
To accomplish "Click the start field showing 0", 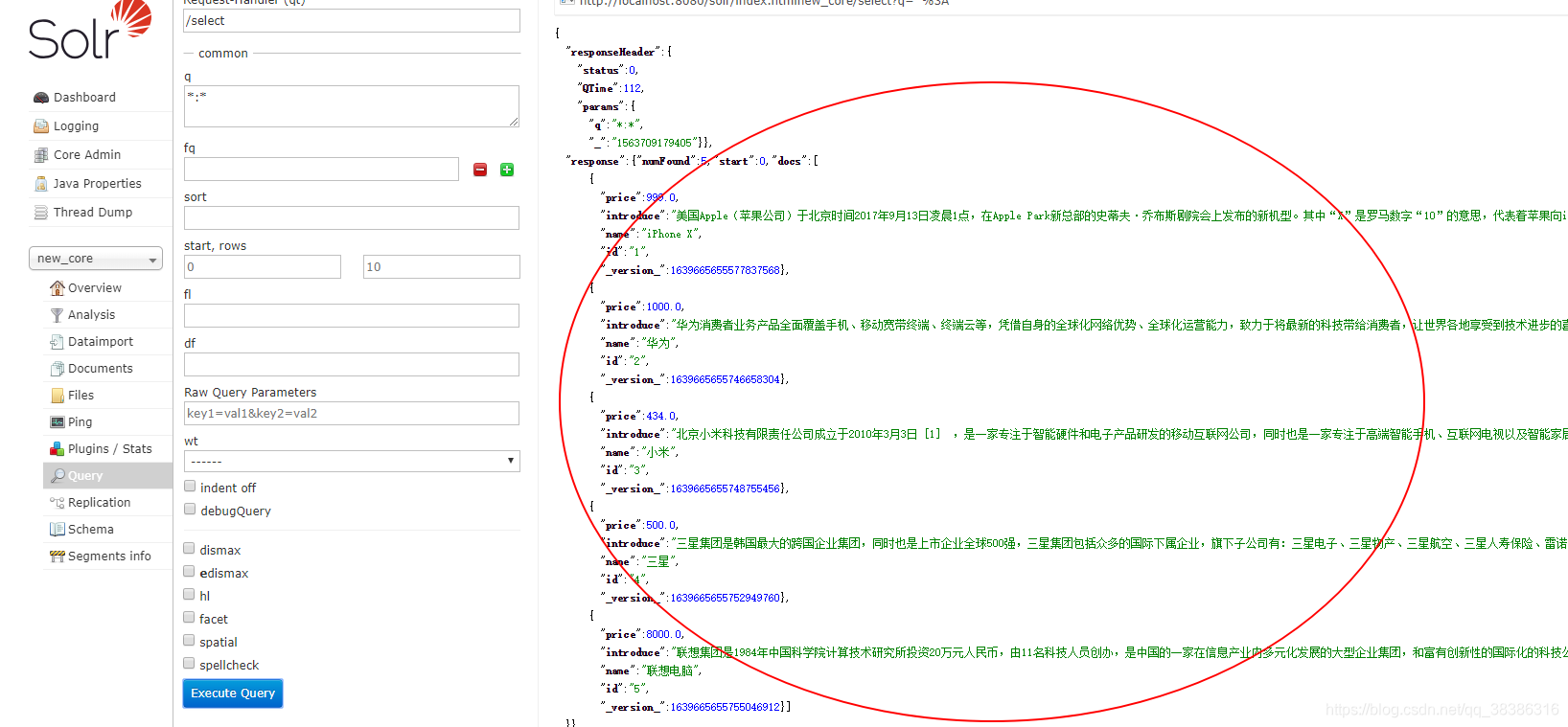I will (263, 267).
